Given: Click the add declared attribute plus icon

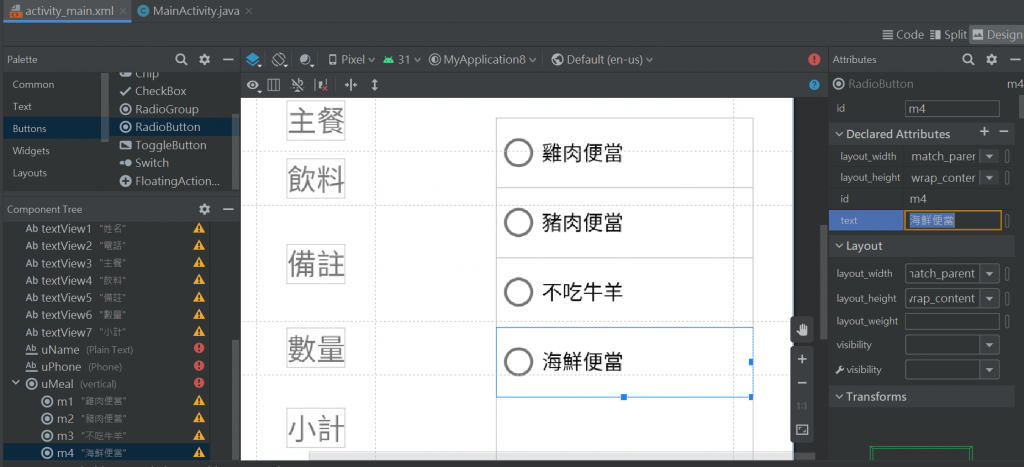Looking at the screenshot, I should point(984,132).
